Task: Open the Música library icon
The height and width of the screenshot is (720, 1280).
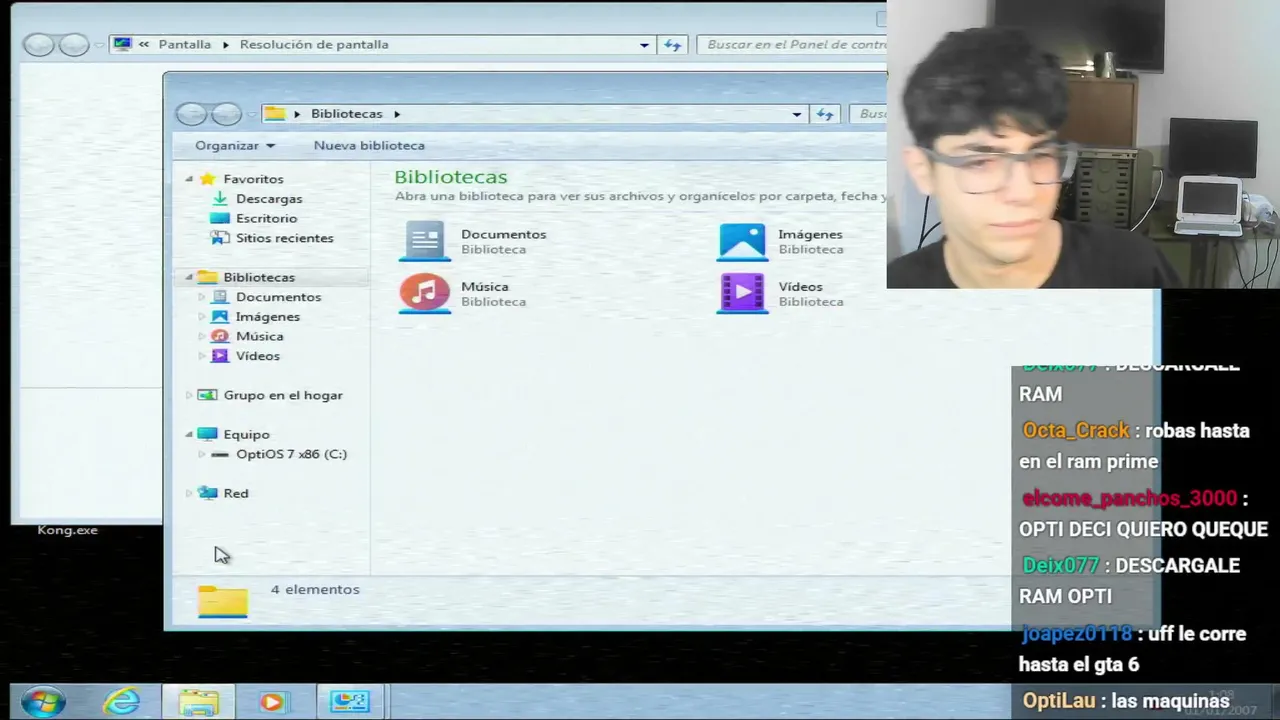Action: click(425, 293)
